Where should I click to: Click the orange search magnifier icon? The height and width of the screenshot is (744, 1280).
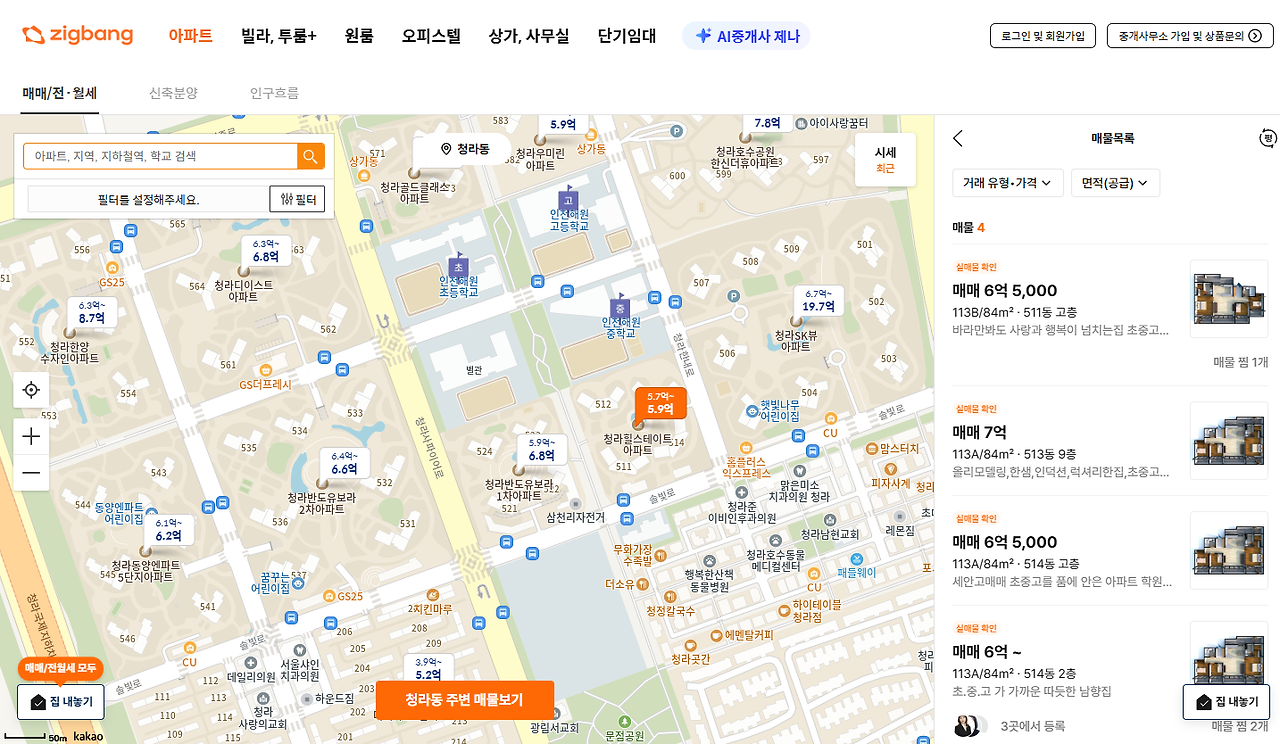(x=311, y=156)
